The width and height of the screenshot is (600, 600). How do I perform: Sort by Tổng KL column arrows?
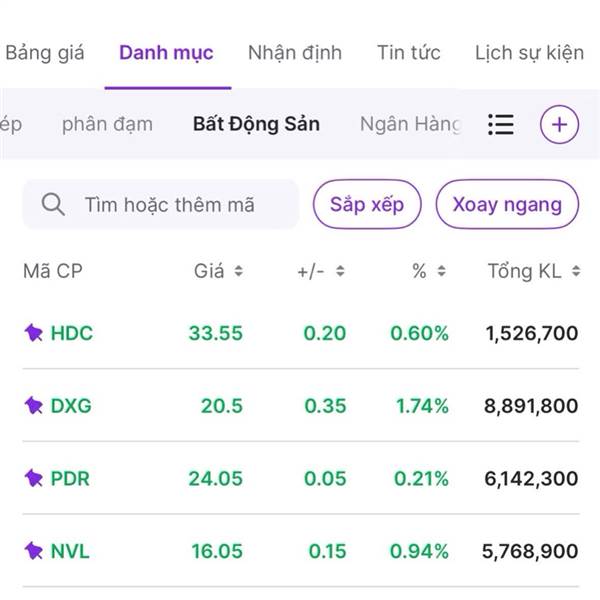(576, 271)
